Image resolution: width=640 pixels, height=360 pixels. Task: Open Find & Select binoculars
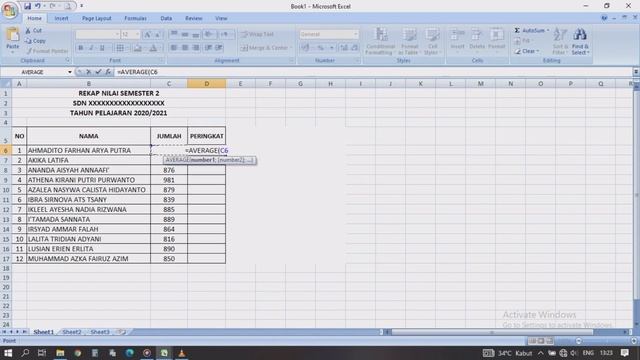(x=580, y=41)
